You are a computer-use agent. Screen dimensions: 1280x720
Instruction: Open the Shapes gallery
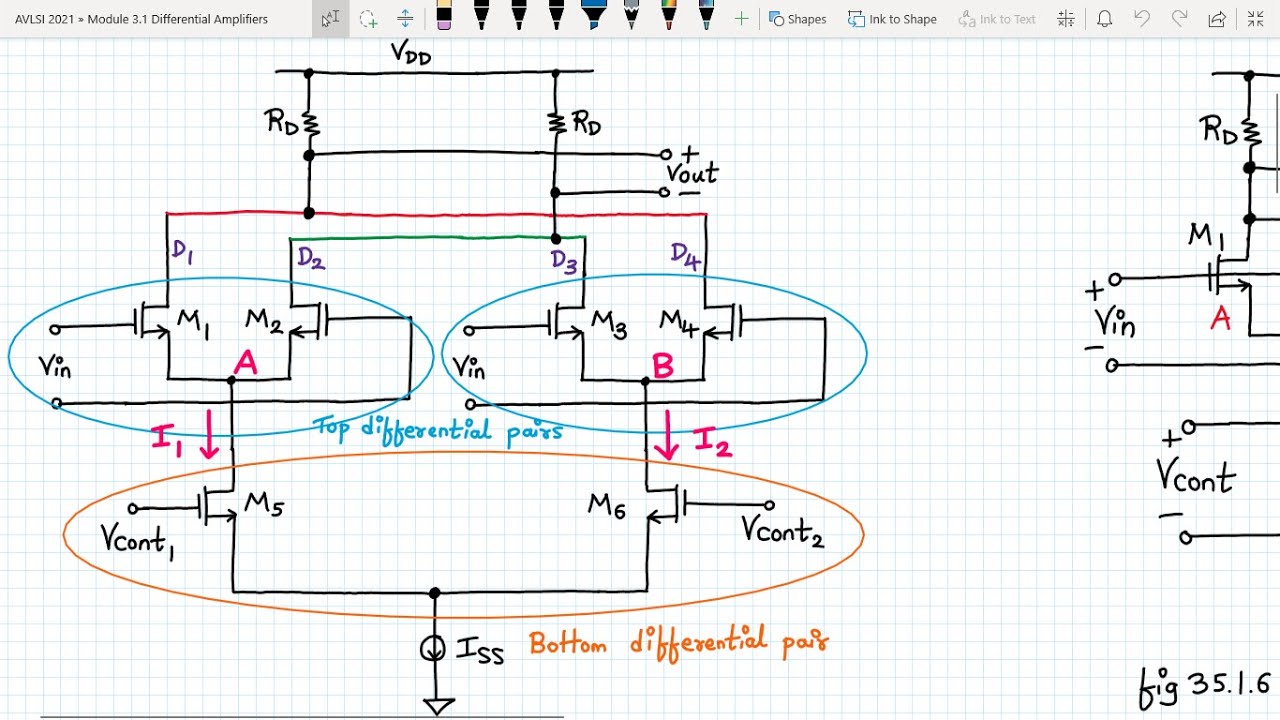click(x=797, y=19)
